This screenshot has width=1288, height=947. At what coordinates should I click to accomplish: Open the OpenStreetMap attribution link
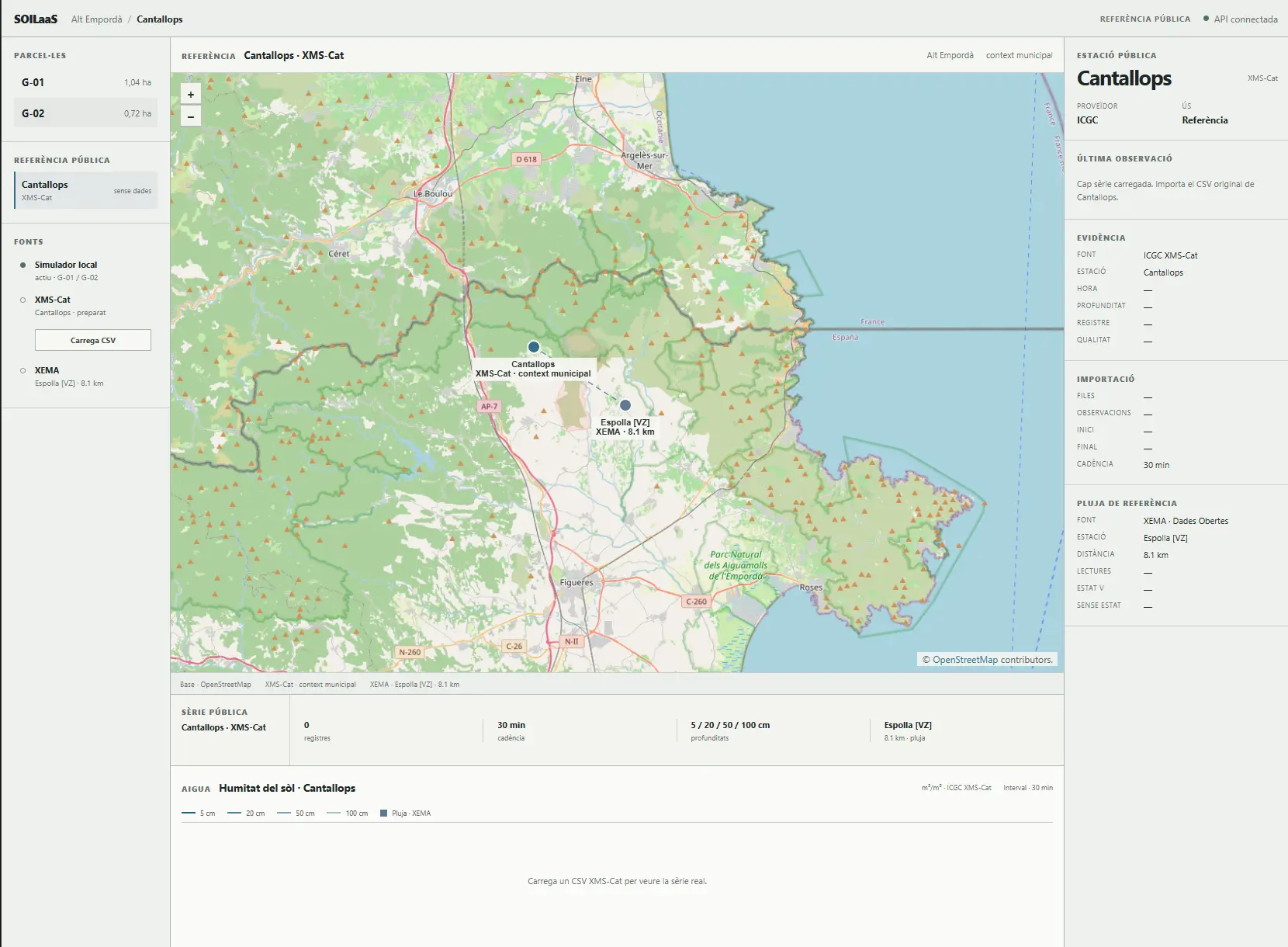coord(965,660)
